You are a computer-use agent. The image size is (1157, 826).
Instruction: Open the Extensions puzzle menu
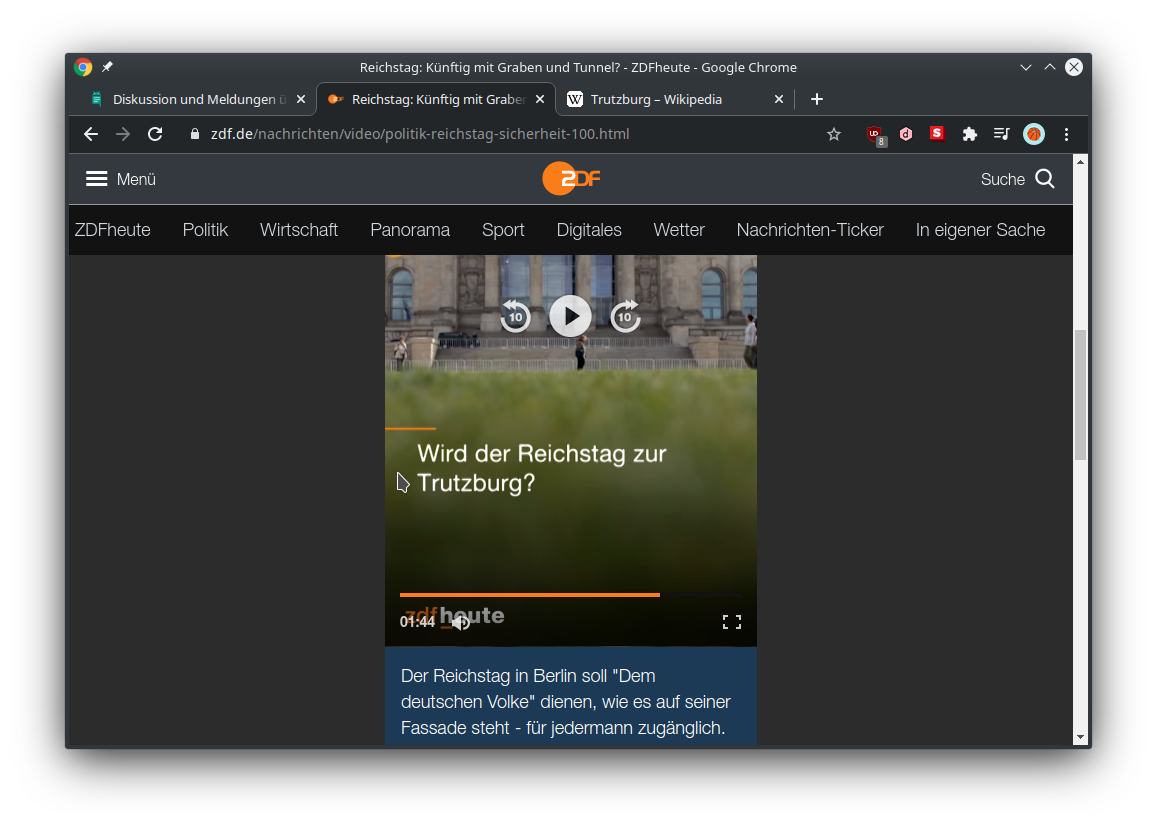click(970, 134)
